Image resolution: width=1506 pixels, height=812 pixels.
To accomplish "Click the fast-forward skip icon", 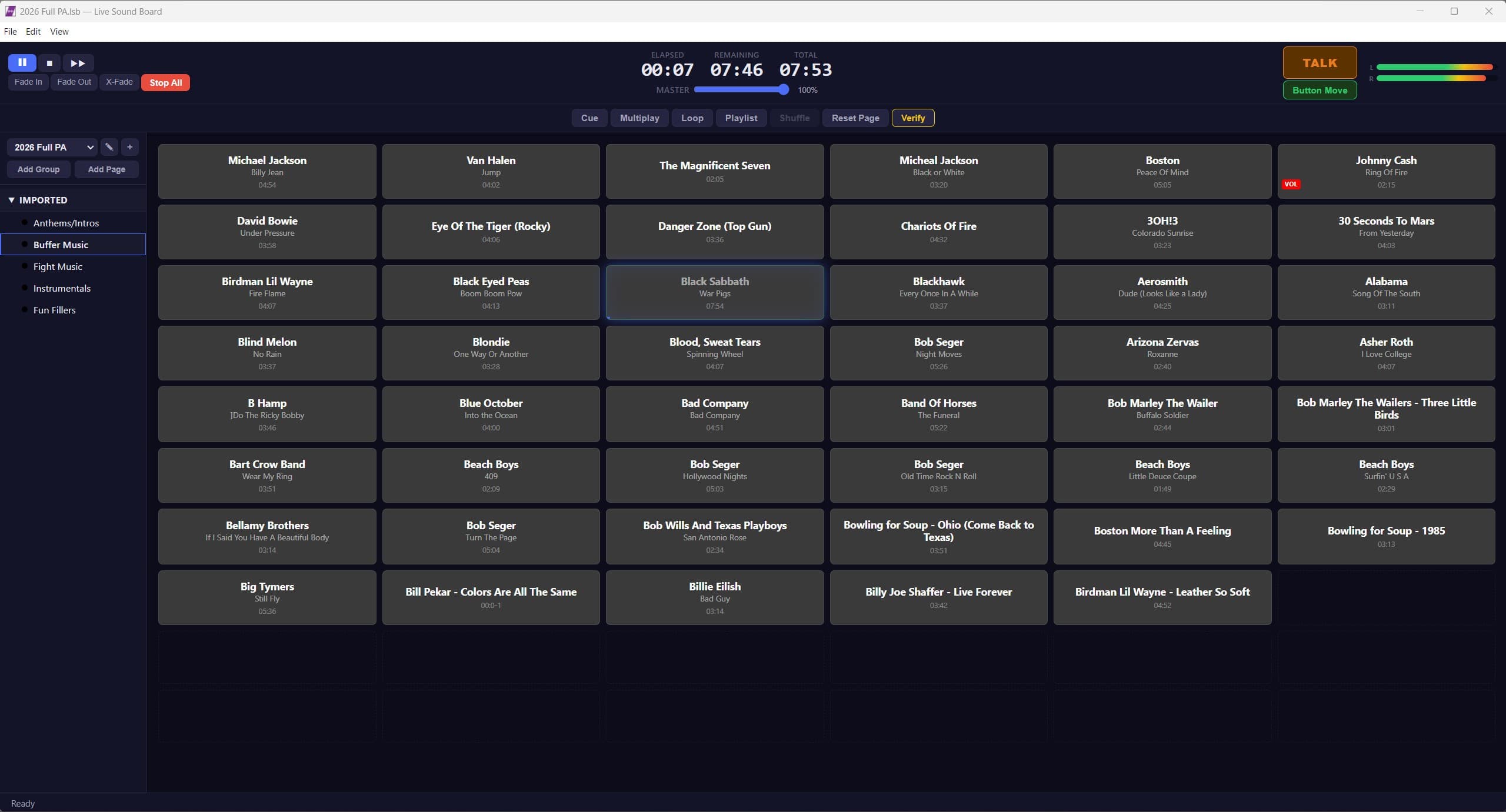I will pyautogui.click(x=77, y=63).
